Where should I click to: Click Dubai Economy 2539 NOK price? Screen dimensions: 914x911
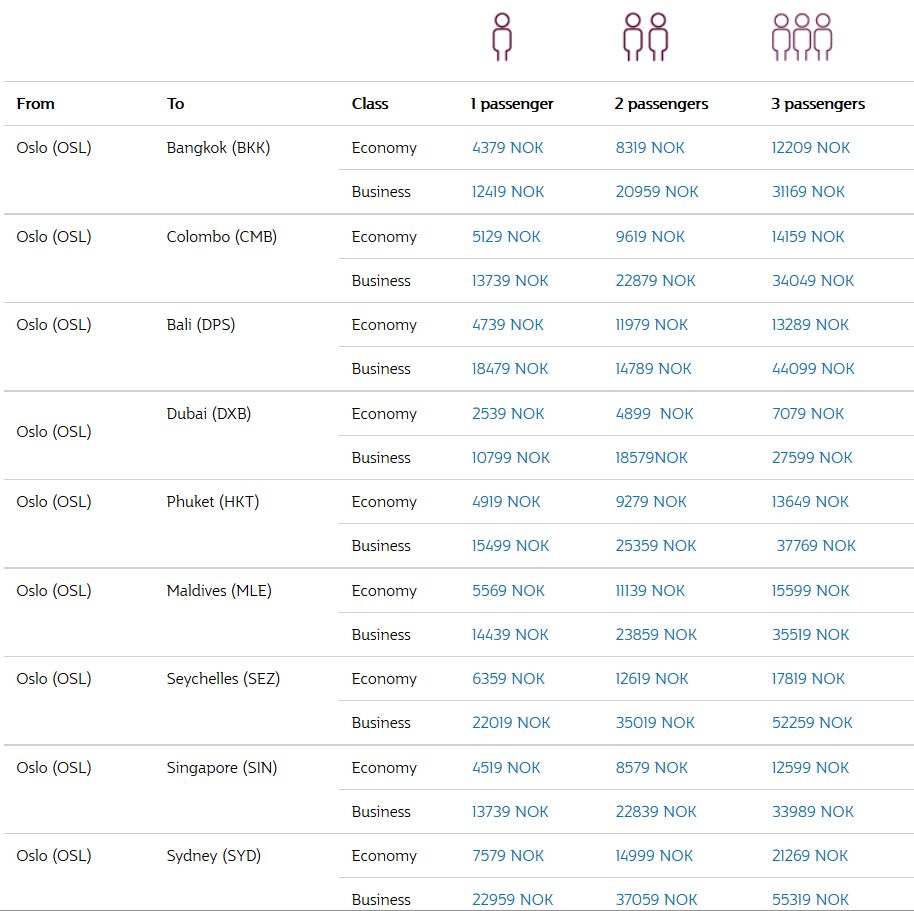tap(508, 414)
